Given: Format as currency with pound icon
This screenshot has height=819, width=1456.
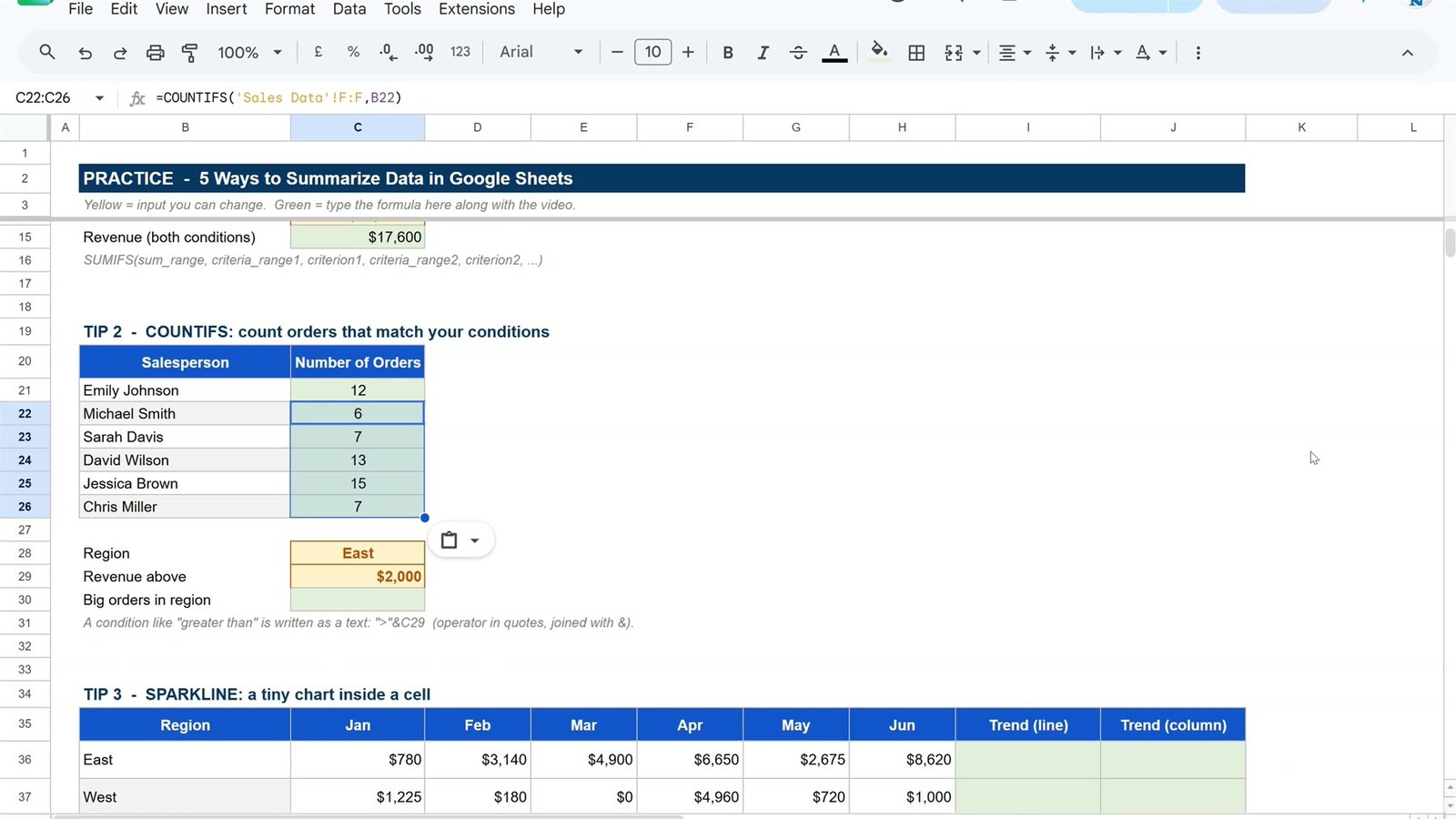Looking at the screenshot, I should (x=318, y=52).
